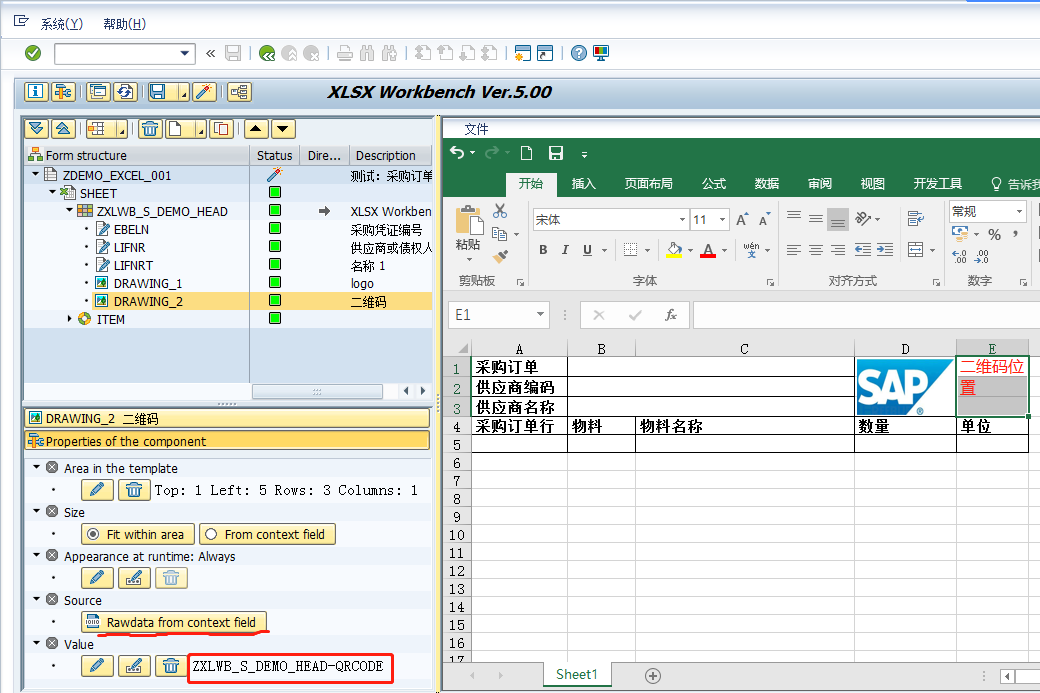Select the Sheet1 worksheet tab
Screen dimensions: 1040x693
(x=576, y=674)
